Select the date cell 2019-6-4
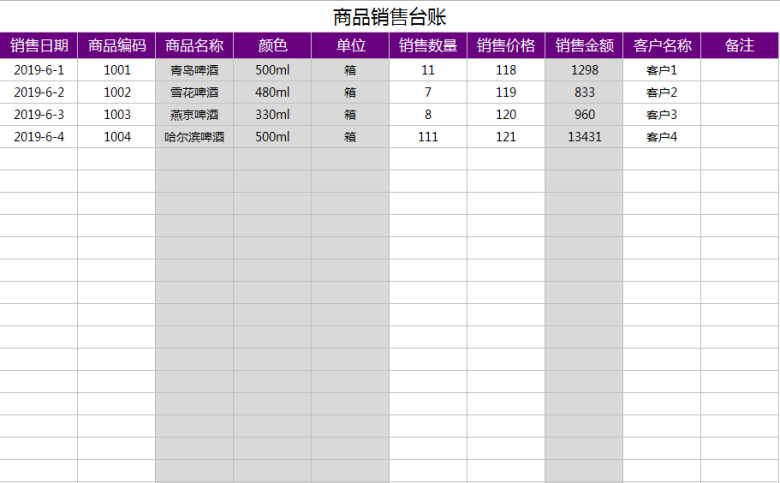This screenshot has width=780, height=483. [39, 137]
